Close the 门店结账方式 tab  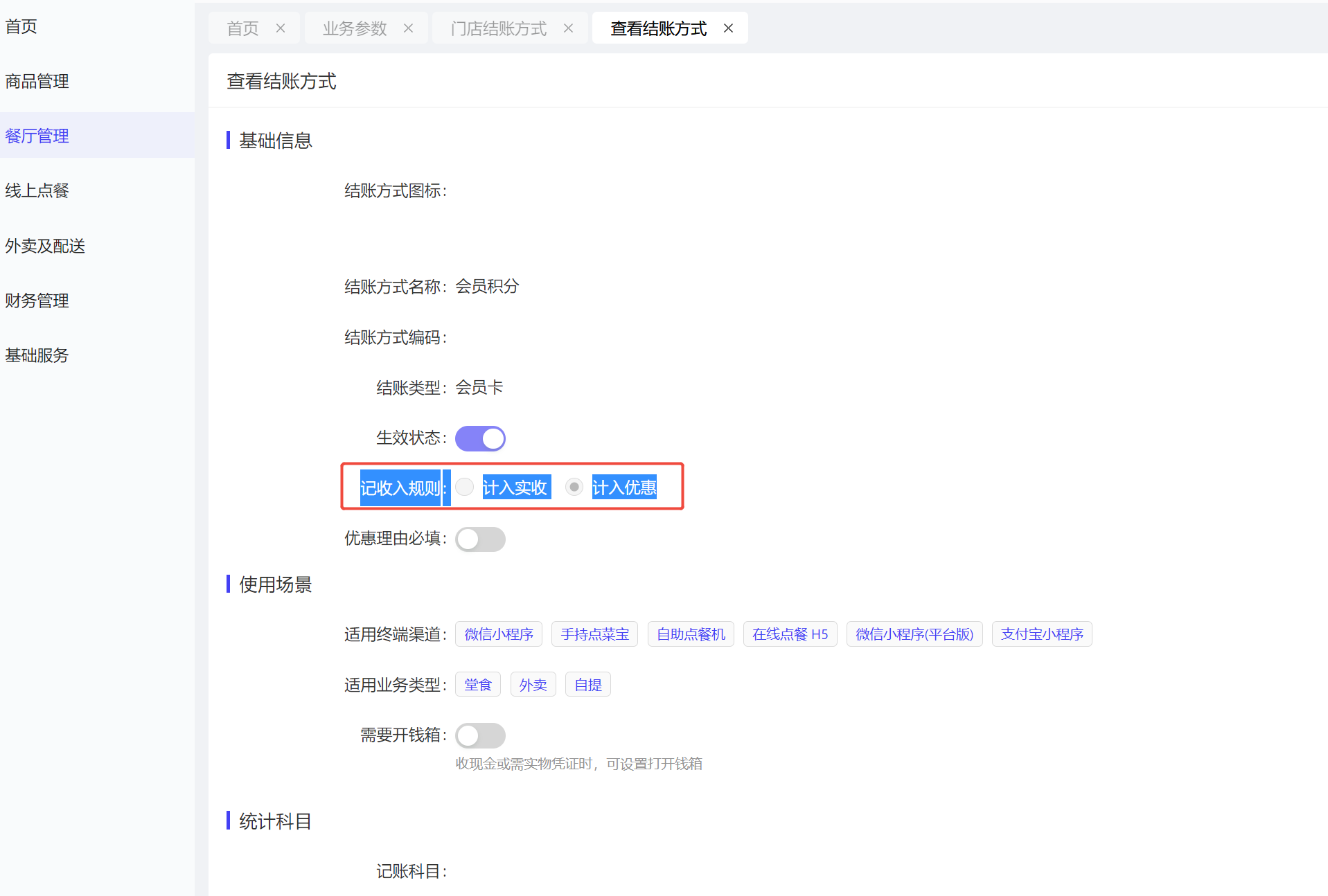(568, 28)
